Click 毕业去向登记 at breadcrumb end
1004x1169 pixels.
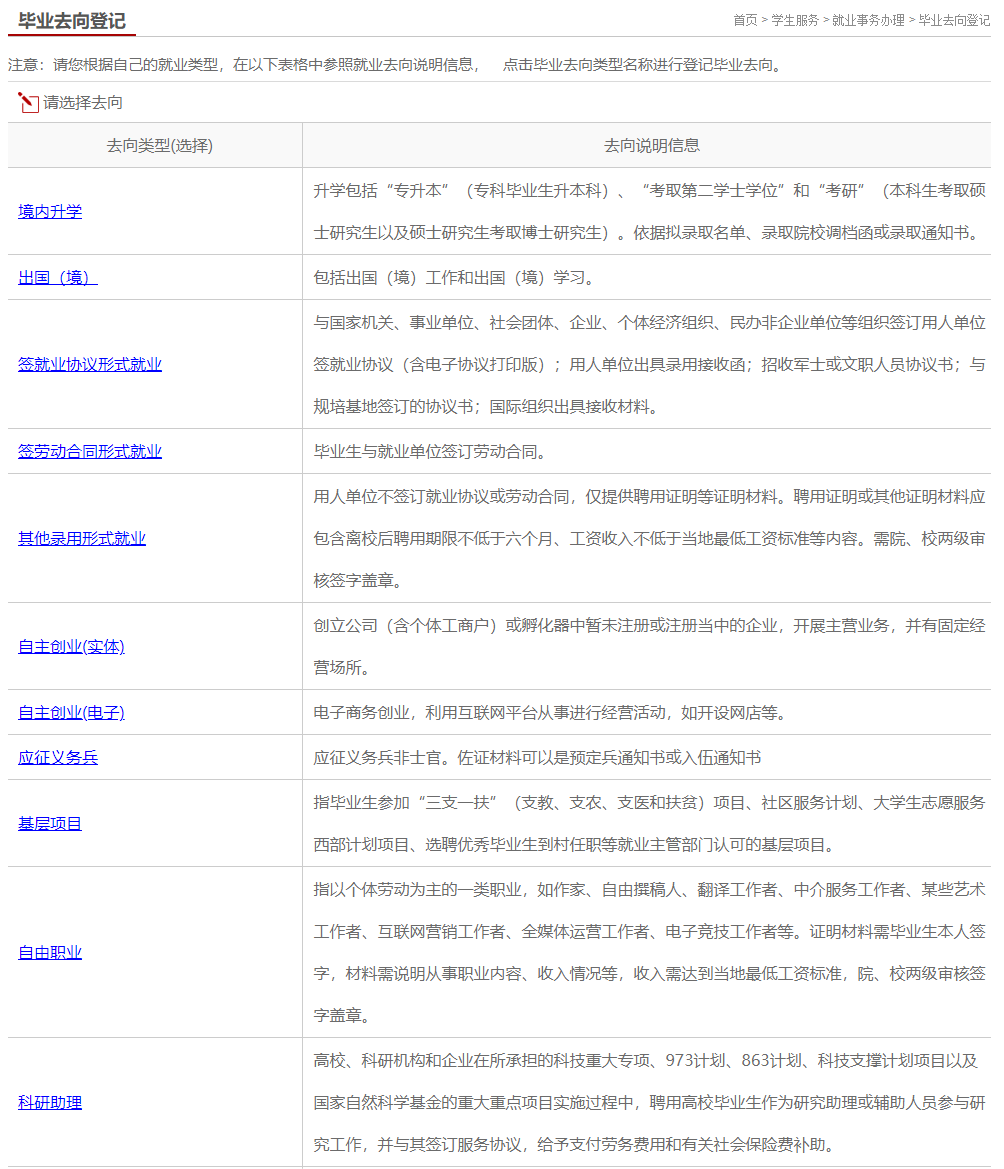click(954, 20)
